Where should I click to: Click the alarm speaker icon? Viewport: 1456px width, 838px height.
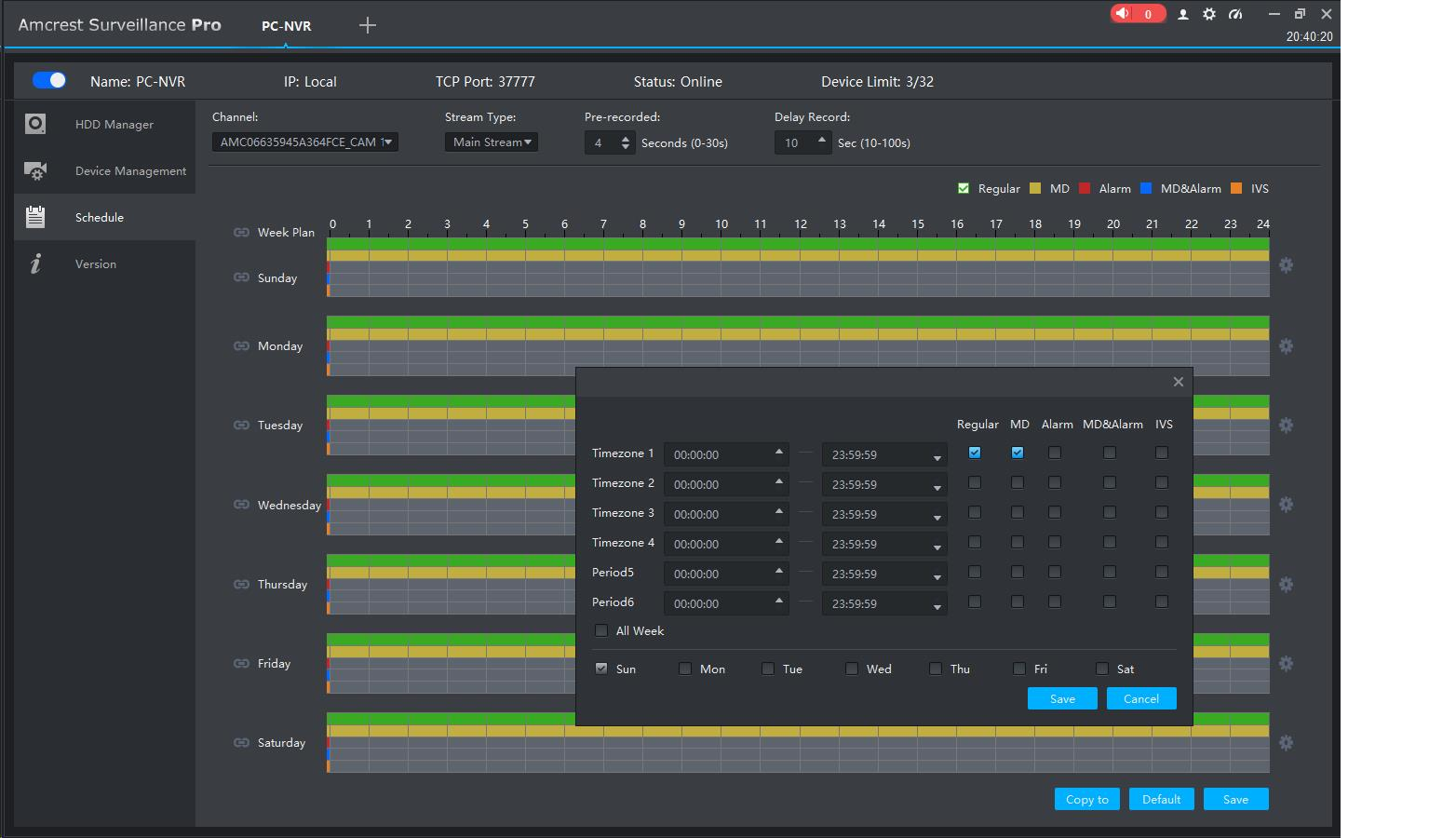click(1123, 14)
